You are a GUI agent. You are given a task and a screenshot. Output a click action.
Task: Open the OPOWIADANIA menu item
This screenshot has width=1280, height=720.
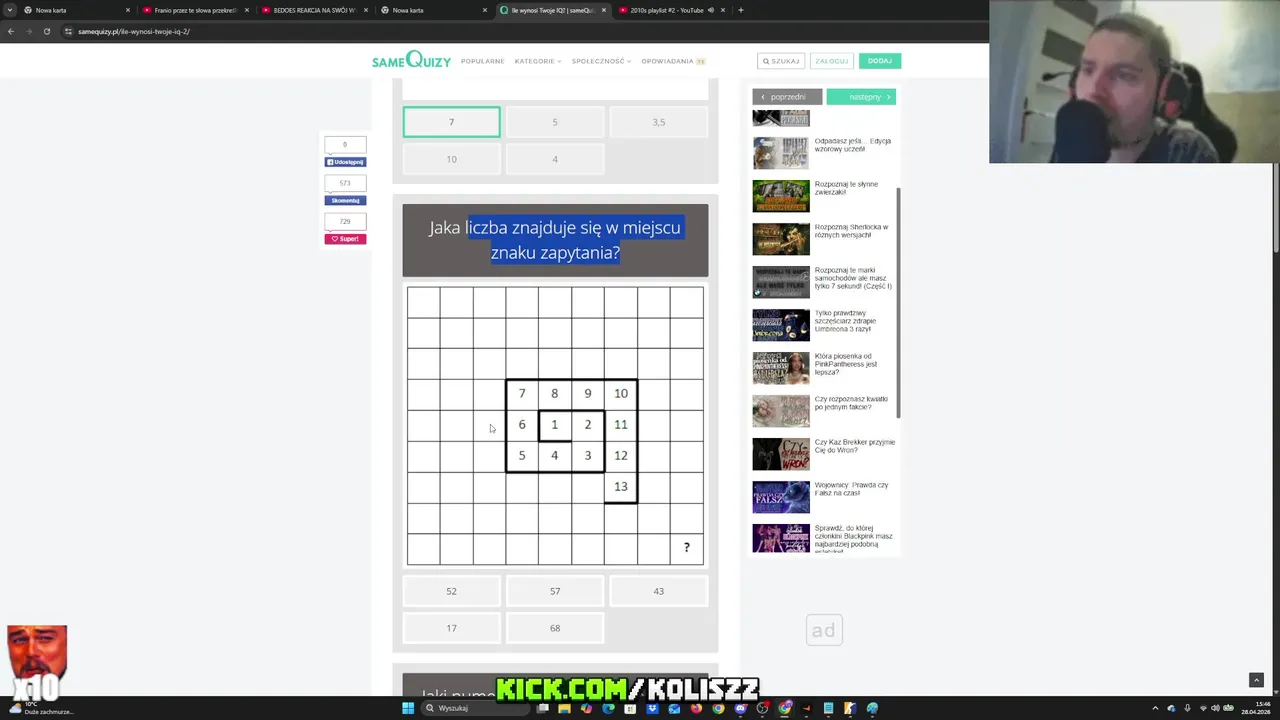(673, 61)
